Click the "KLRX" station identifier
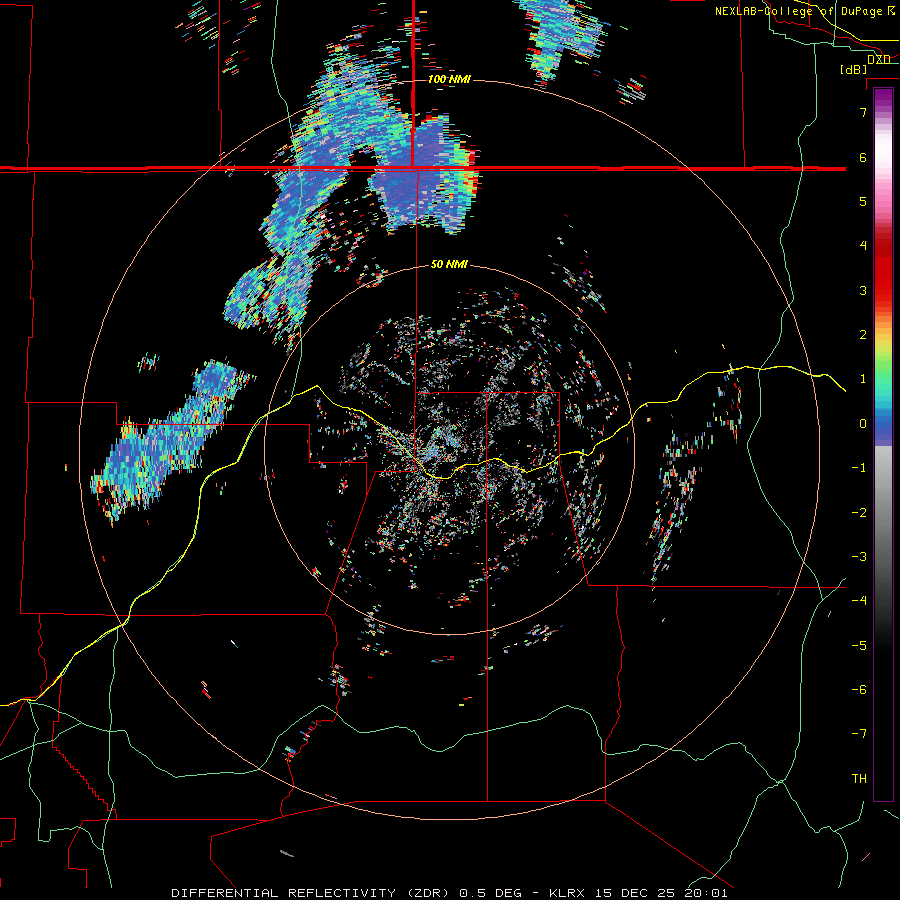Viewport: 900px width, 900px height. pyautogui.click(x=569, y=893)
